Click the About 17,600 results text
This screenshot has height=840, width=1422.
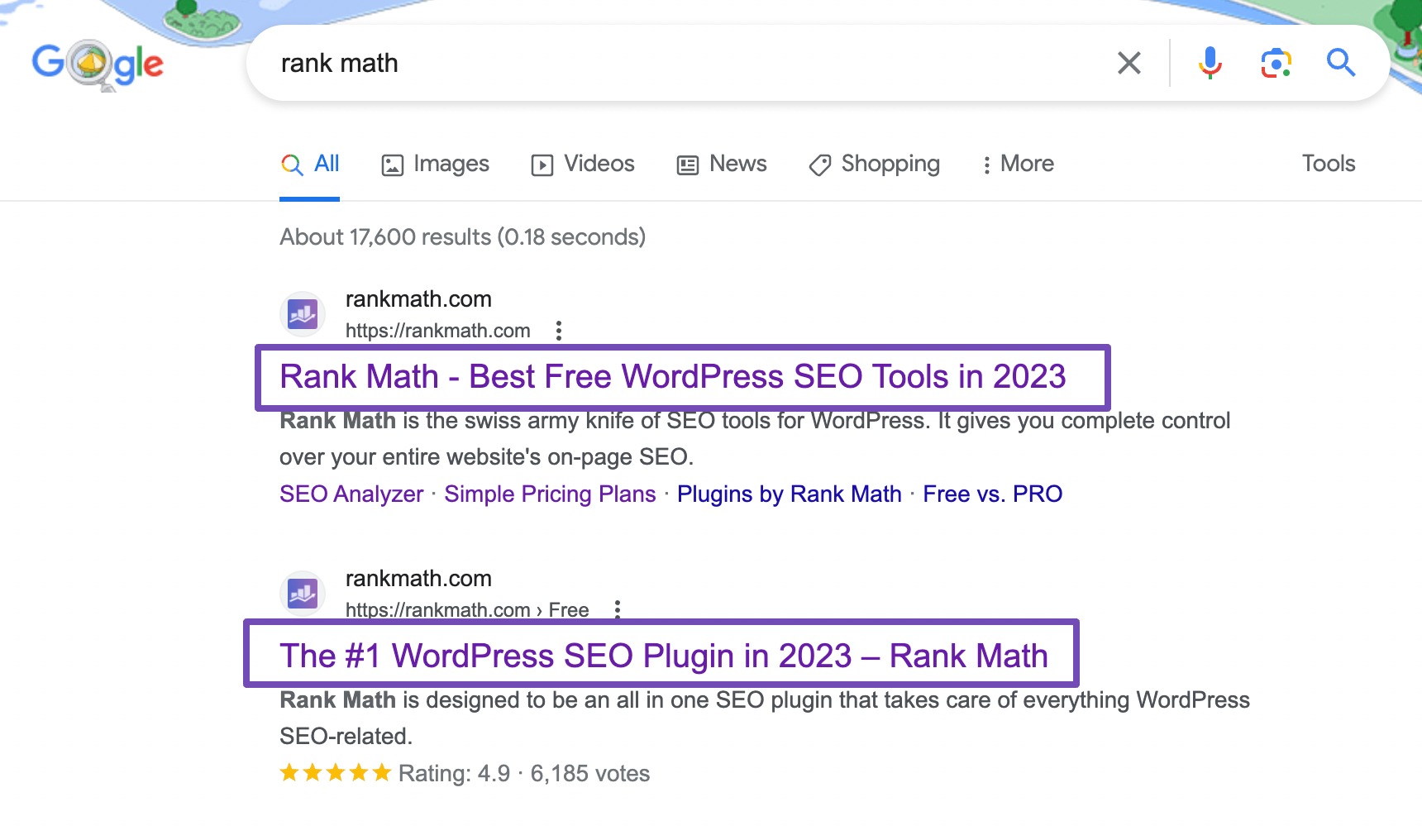[462, 237]
